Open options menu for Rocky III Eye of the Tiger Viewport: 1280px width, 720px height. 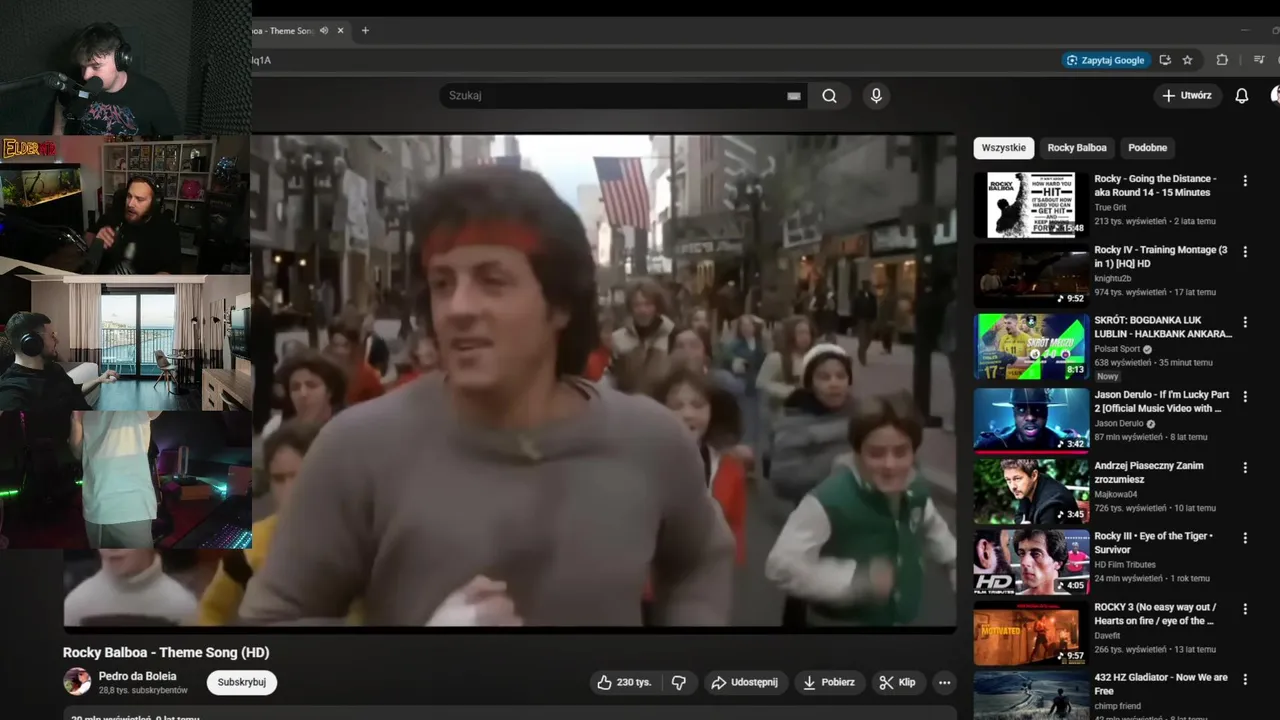1245,538
